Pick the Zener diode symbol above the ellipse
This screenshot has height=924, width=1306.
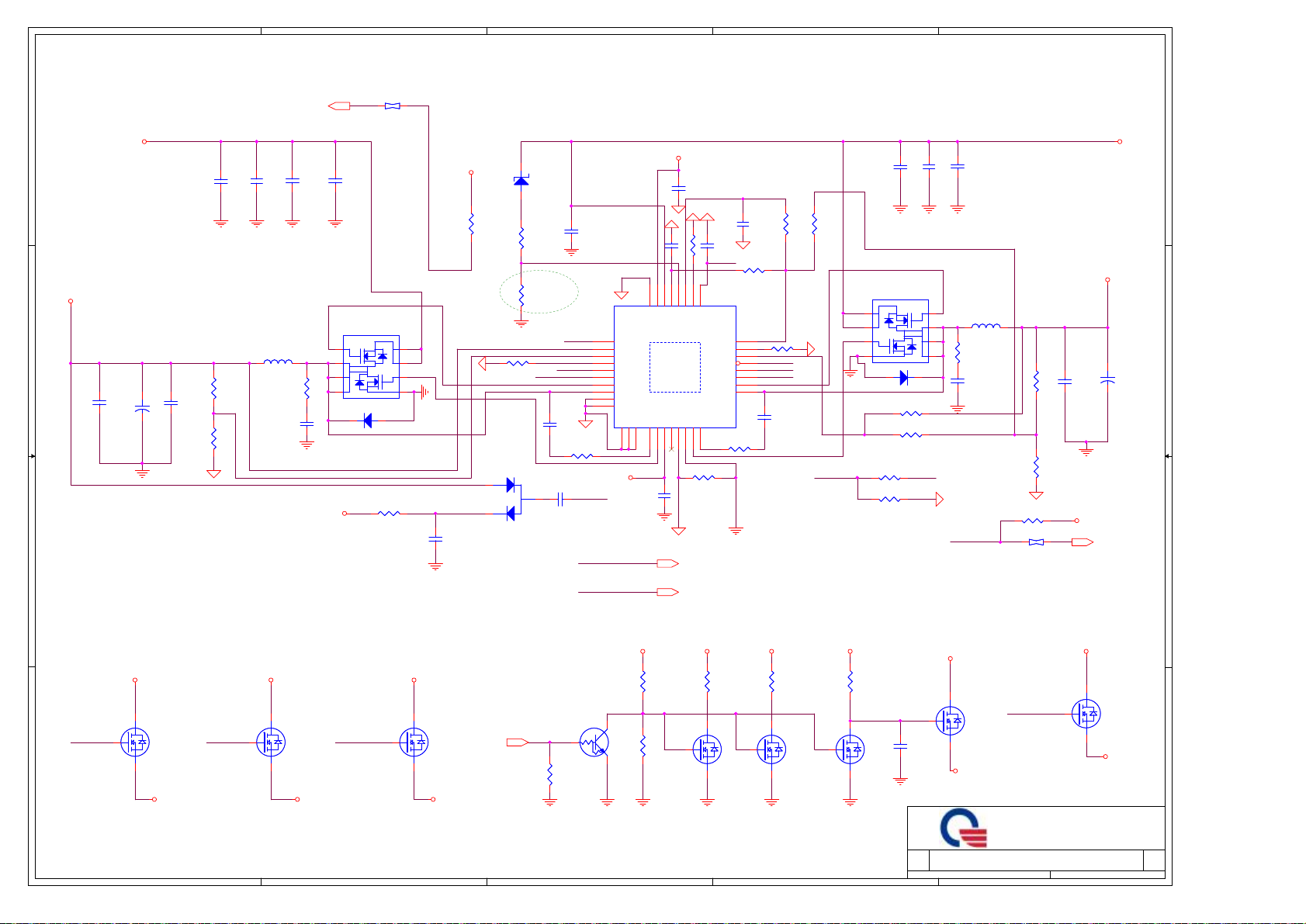(x=521, y=180)
